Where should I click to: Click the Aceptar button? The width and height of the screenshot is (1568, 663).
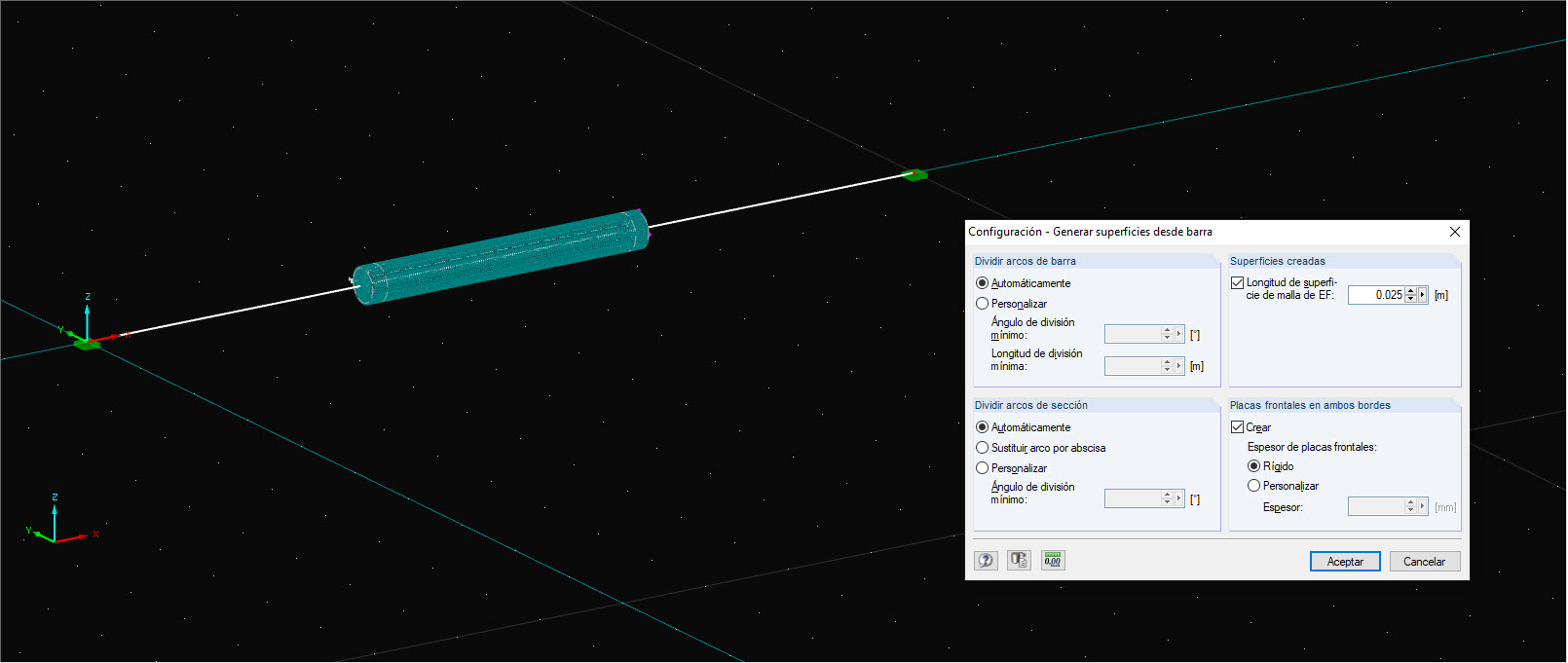pyautogui.click(x=1345, y=562)
